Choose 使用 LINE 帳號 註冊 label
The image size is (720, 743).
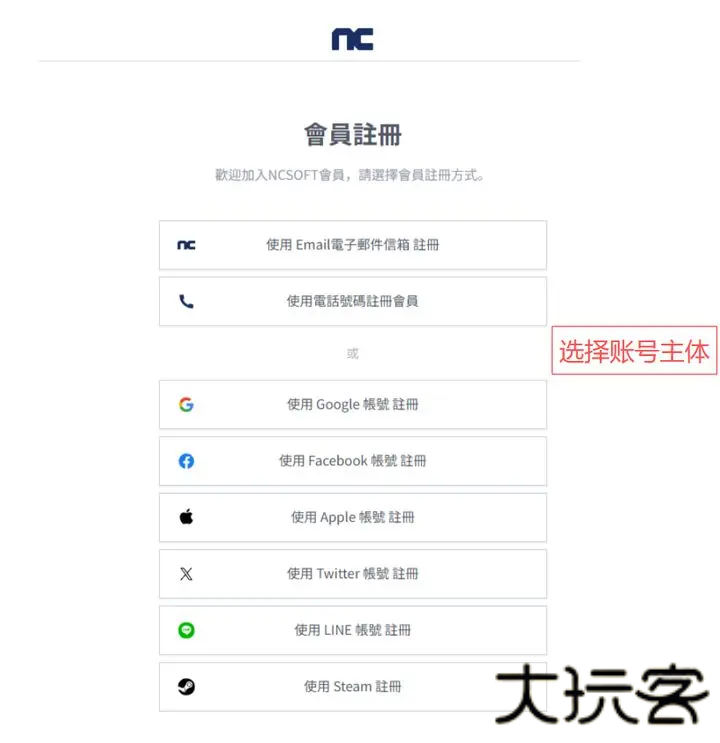352,630
